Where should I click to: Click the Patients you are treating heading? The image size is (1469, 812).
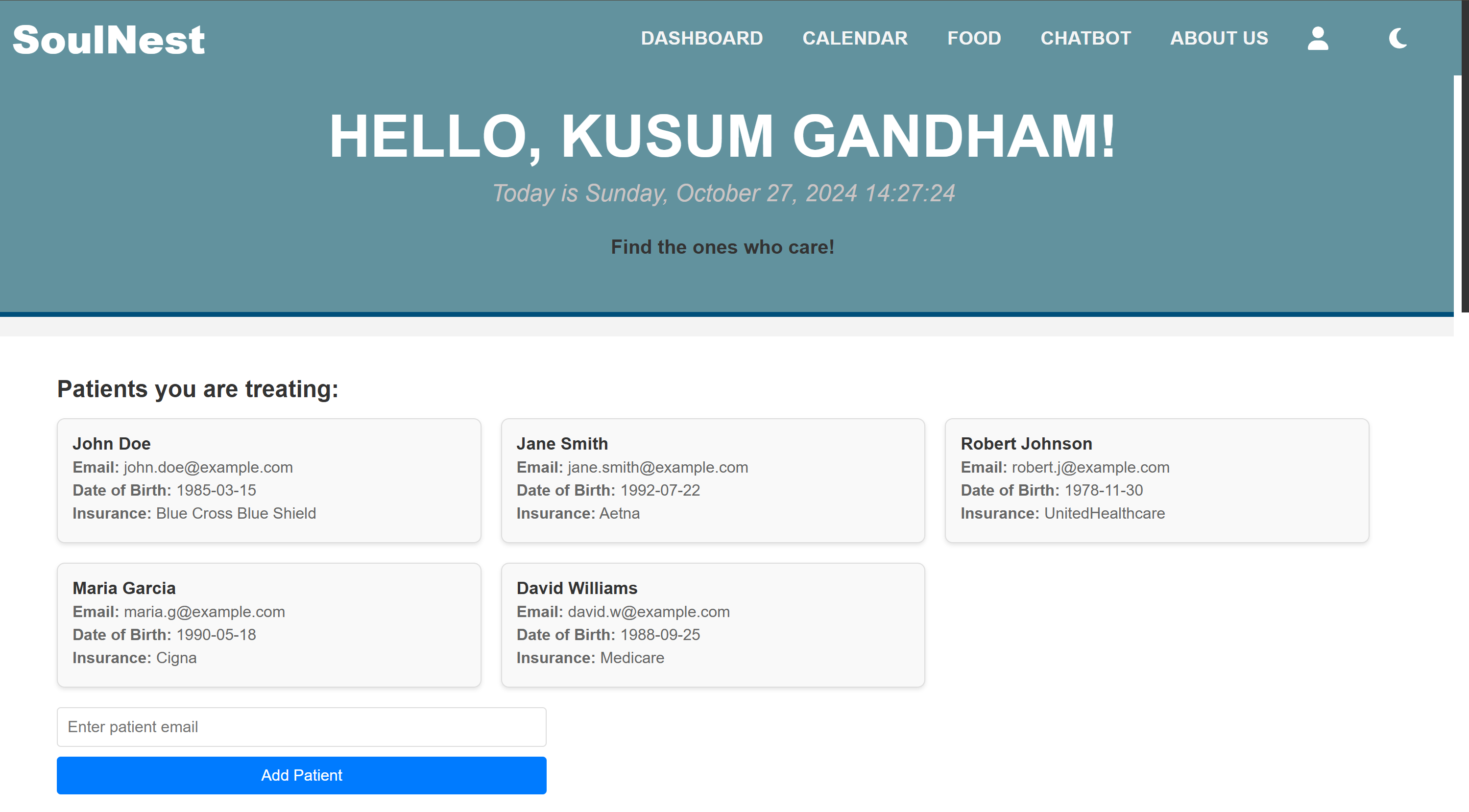point(197,389)
